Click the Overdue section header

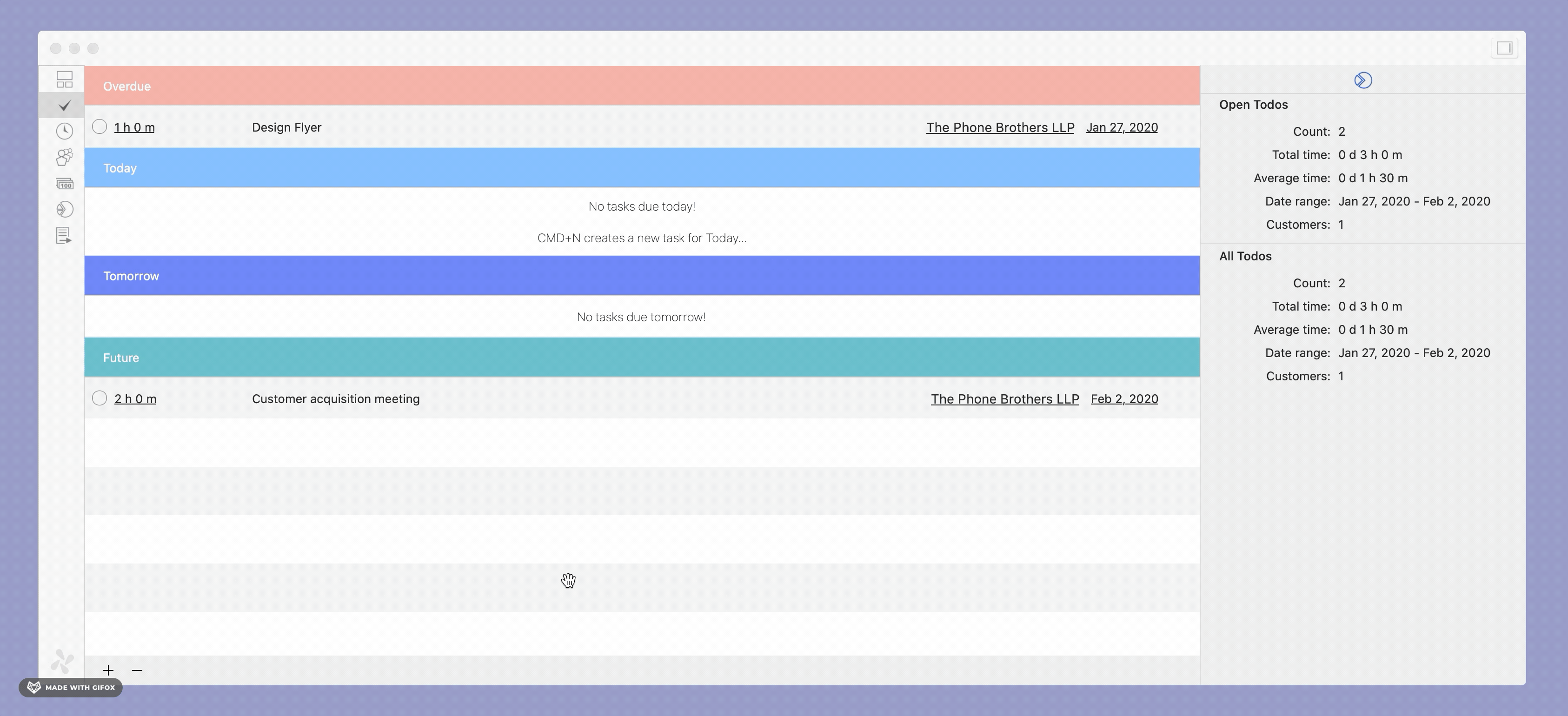642,86
